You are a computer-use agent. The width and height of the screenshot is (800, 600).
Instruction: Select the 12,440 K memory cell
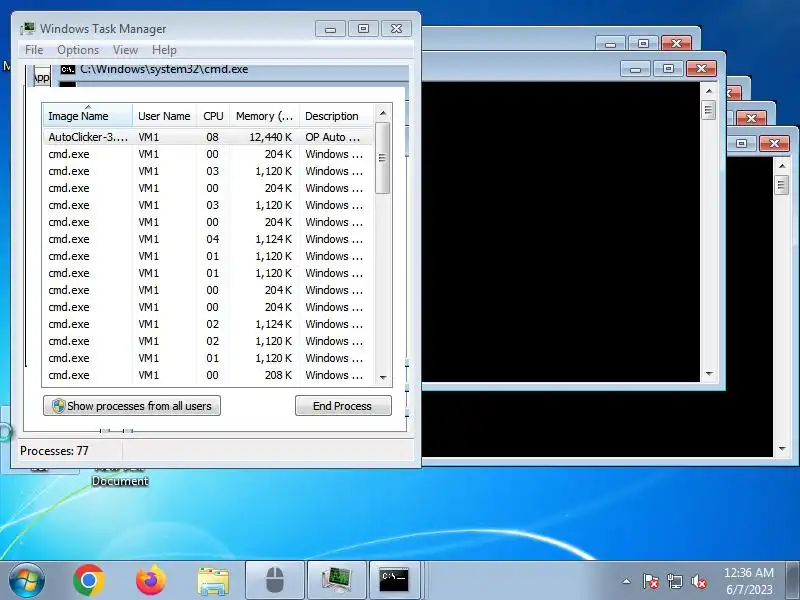pyautogui.click(x=270, y=137)
